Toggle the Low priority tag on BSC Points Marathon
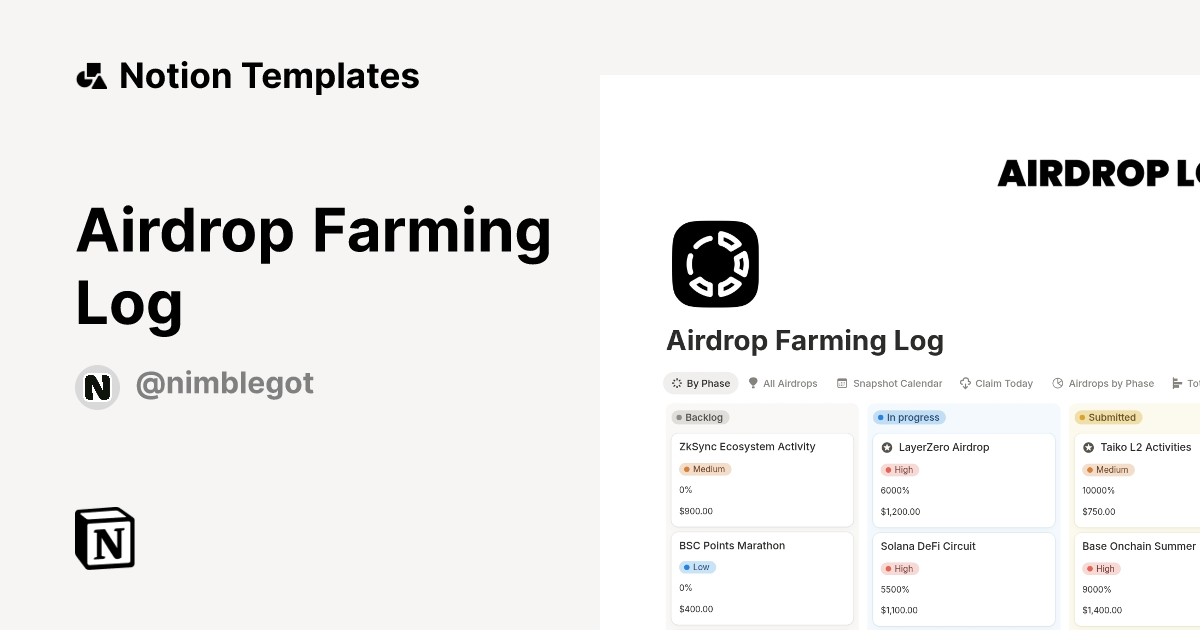Viewport: 1200px width, 630px height. [x=697, y=567]
